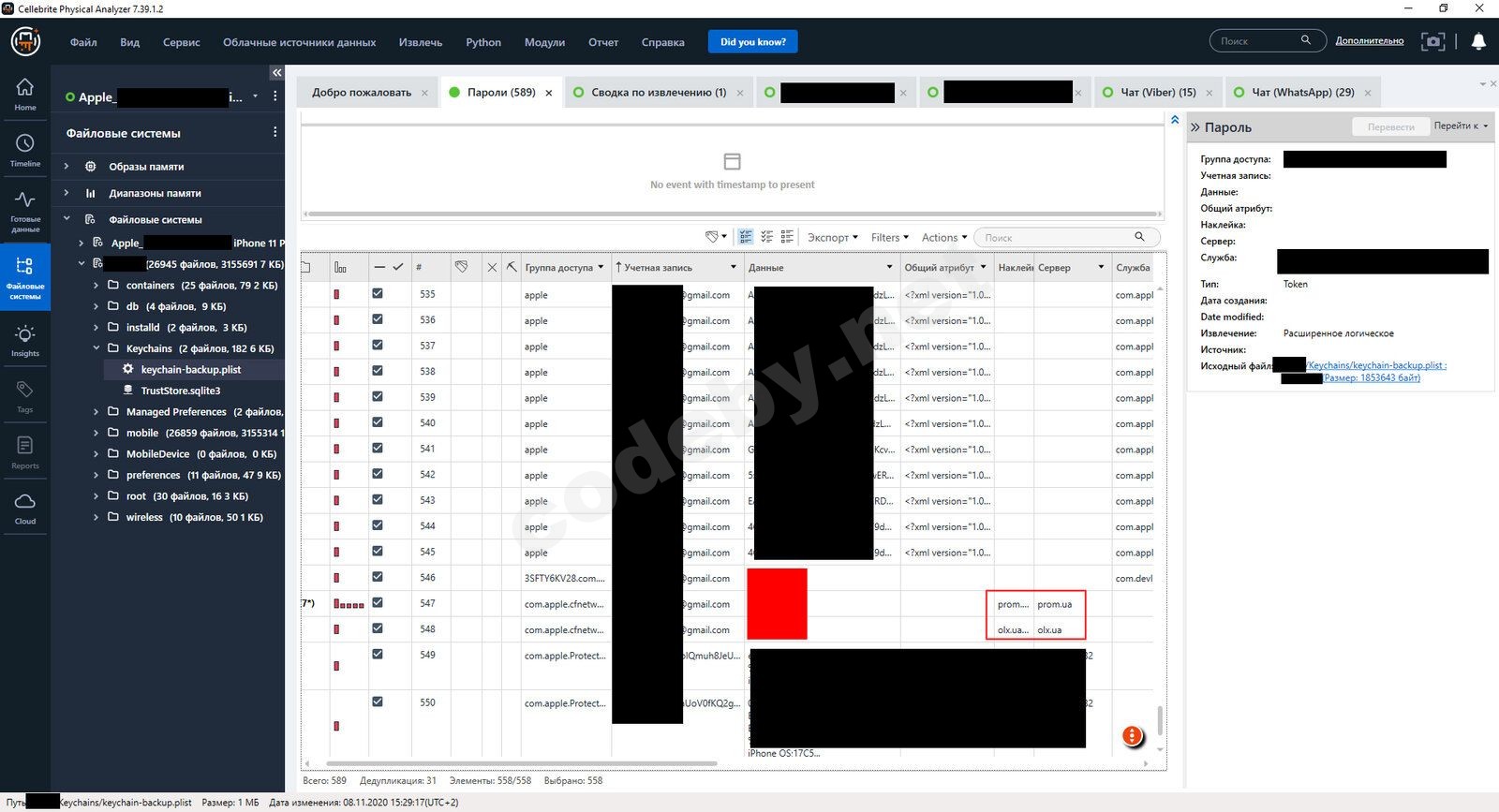Viewport: 1499px width, 812px height.
Task: Open the Модули menu
Action: [x=544, y=42]
